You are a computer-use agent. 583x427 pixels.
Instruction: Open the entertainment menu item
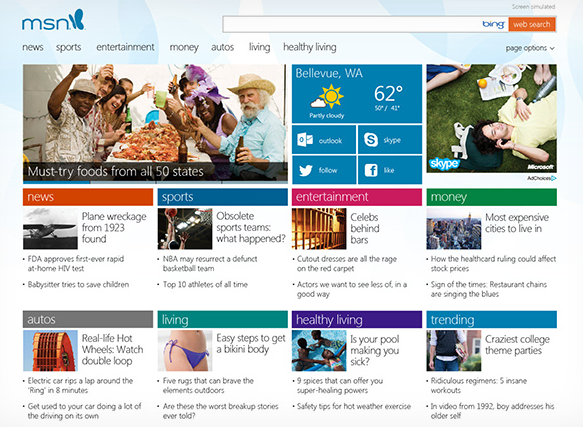[125, 47]
